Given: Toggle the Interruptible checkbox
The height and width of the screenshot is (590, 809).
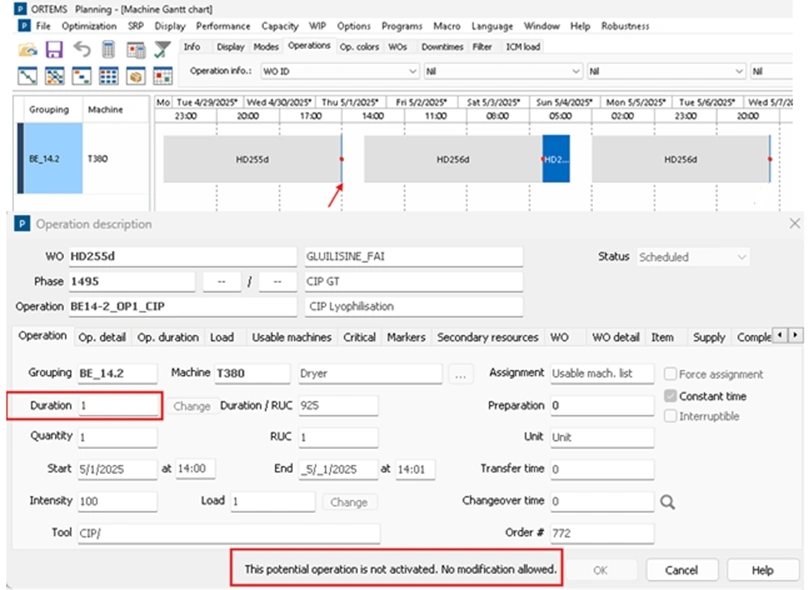Looking at the screenshot, I should (670, 416).
